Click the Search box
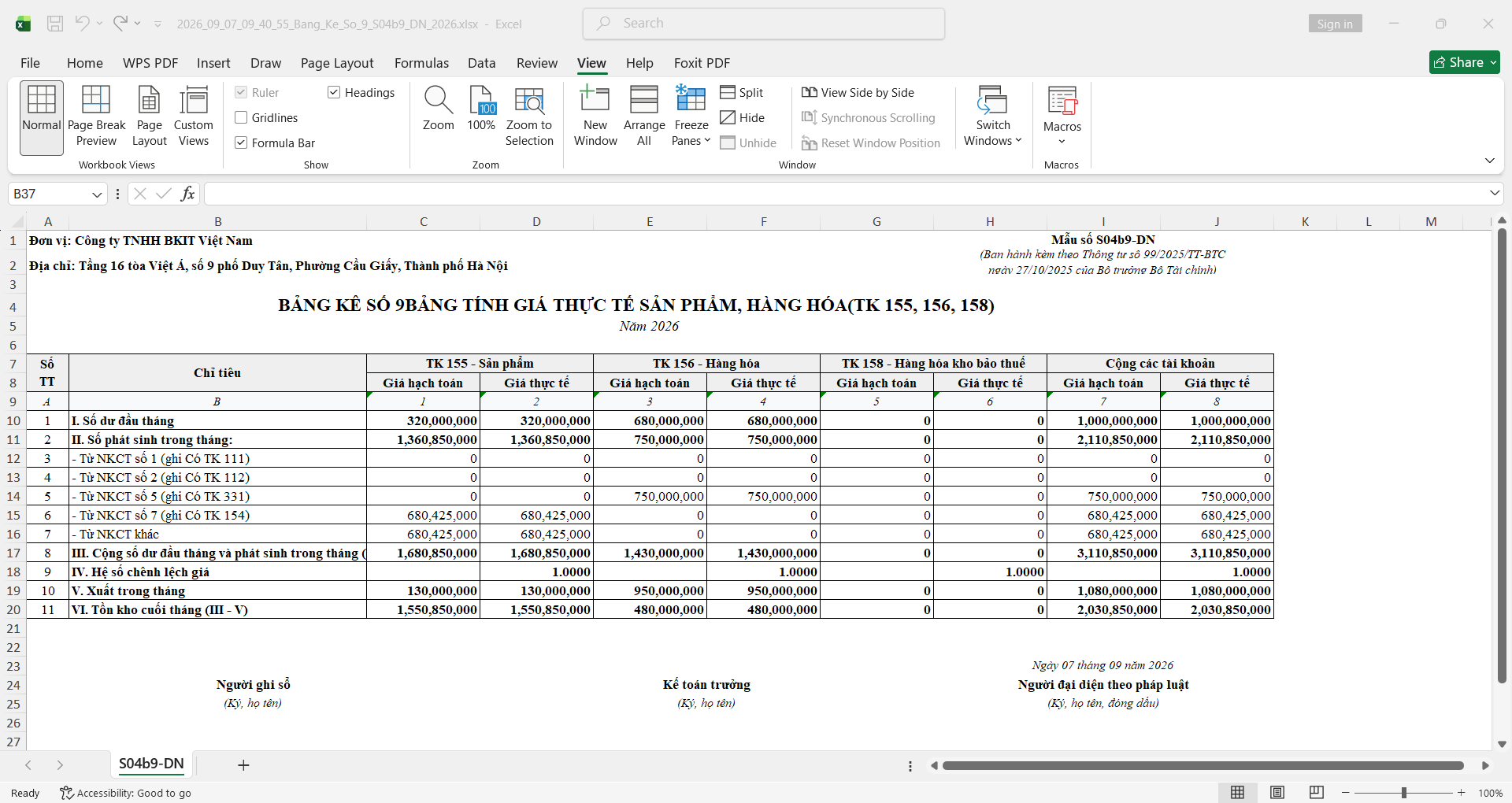The height and width of the screenshot is (803, 1512). click(764, 24)
